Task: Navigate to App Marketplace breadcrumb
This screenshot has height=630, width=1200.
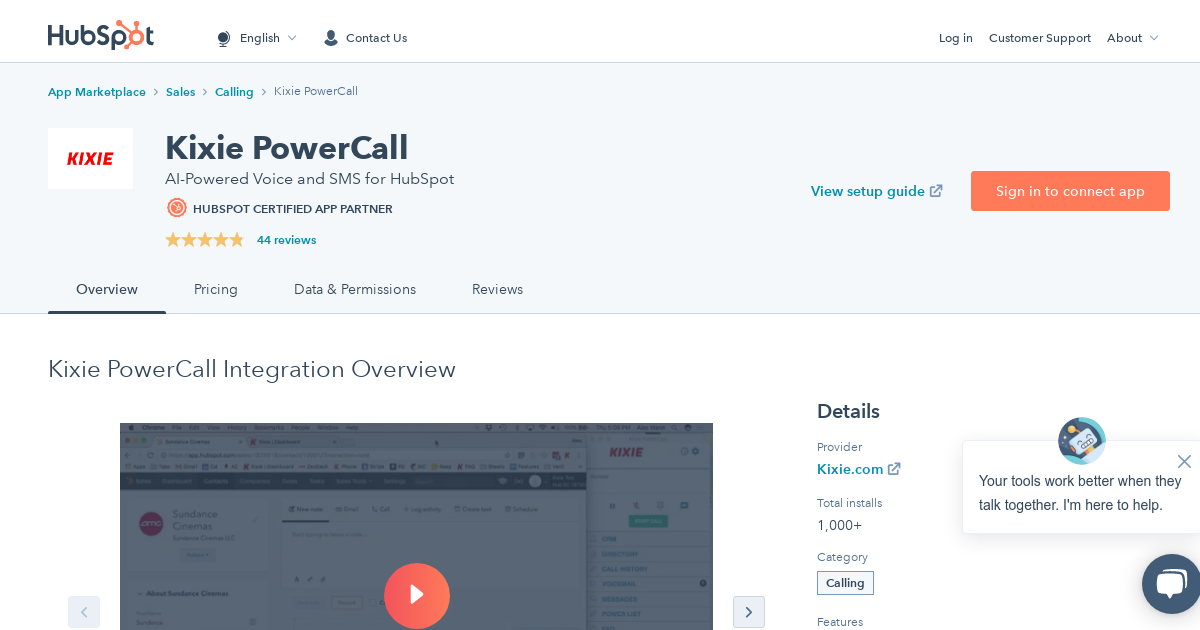Action: (97, 91)
